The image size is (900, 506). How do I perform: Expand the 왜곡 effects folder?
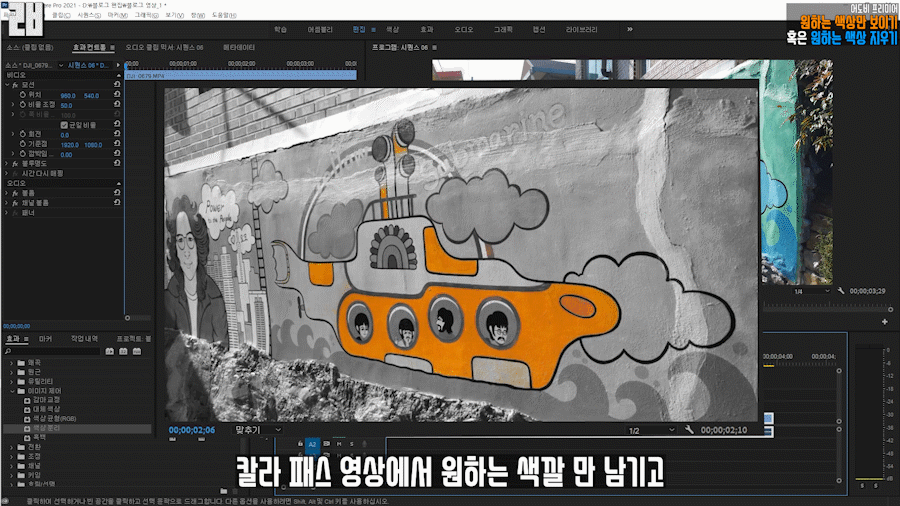(x=11, y=363)
